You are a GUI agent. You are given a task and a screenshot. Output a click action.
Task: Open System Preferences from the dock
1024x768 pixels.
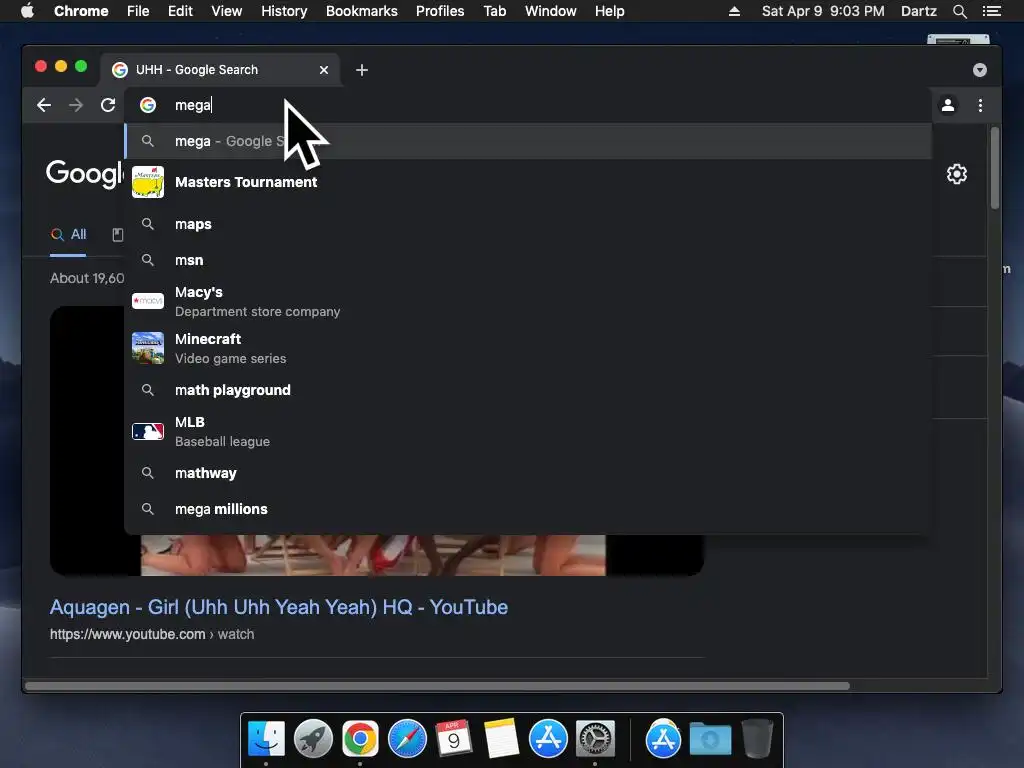(595, 739)
